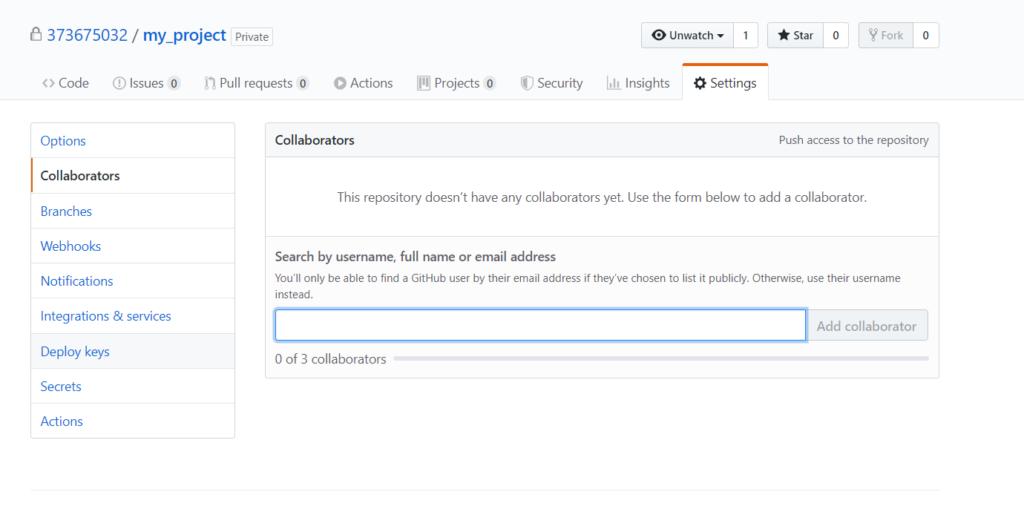Image resolution: width=1024 pixels, height=512 pixels.
Task: Click the Issues counter badge
Action: click(173, 83)
